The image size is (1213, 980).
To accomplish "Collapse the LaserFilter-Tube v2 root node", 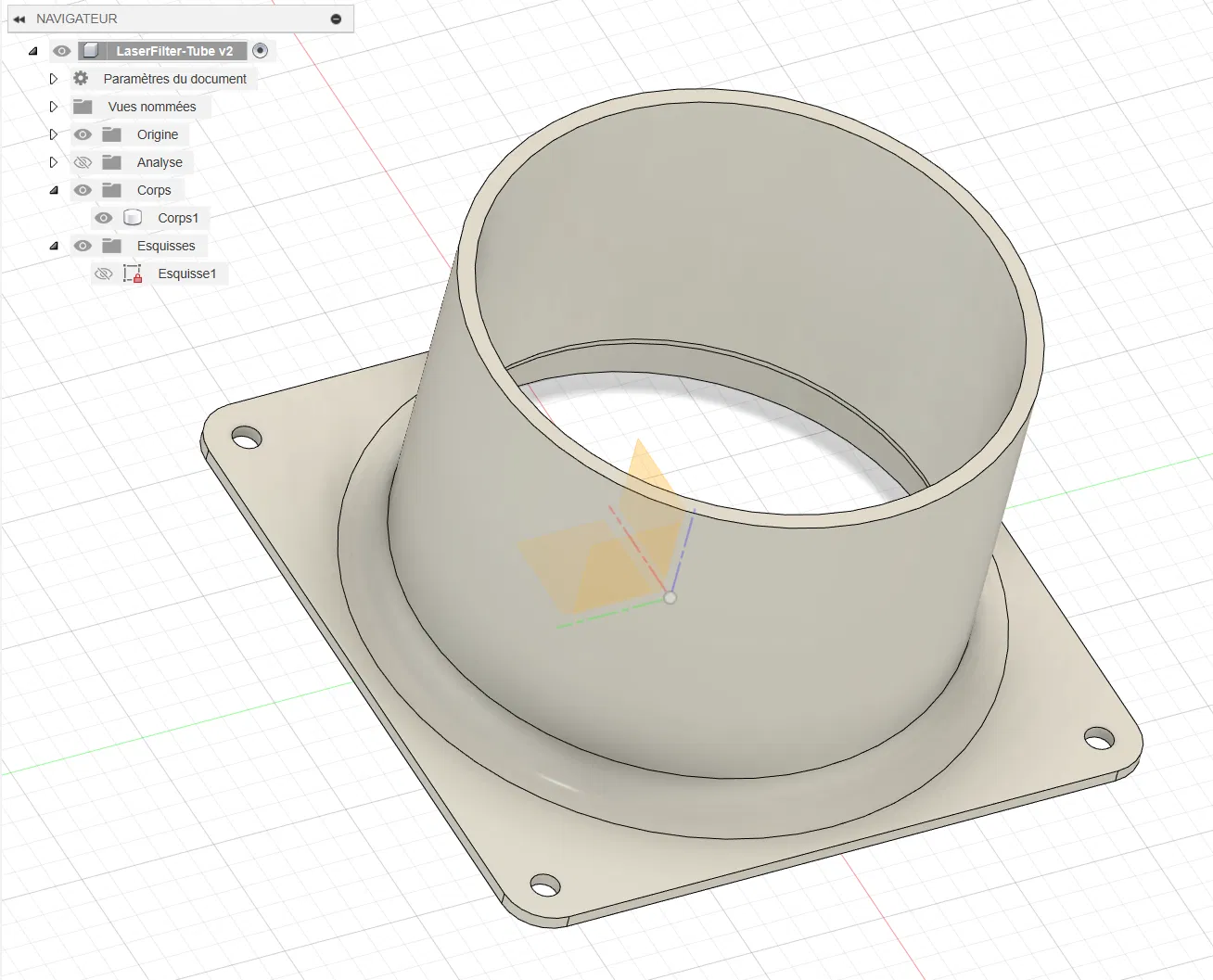I will click(x=33, y=51).
